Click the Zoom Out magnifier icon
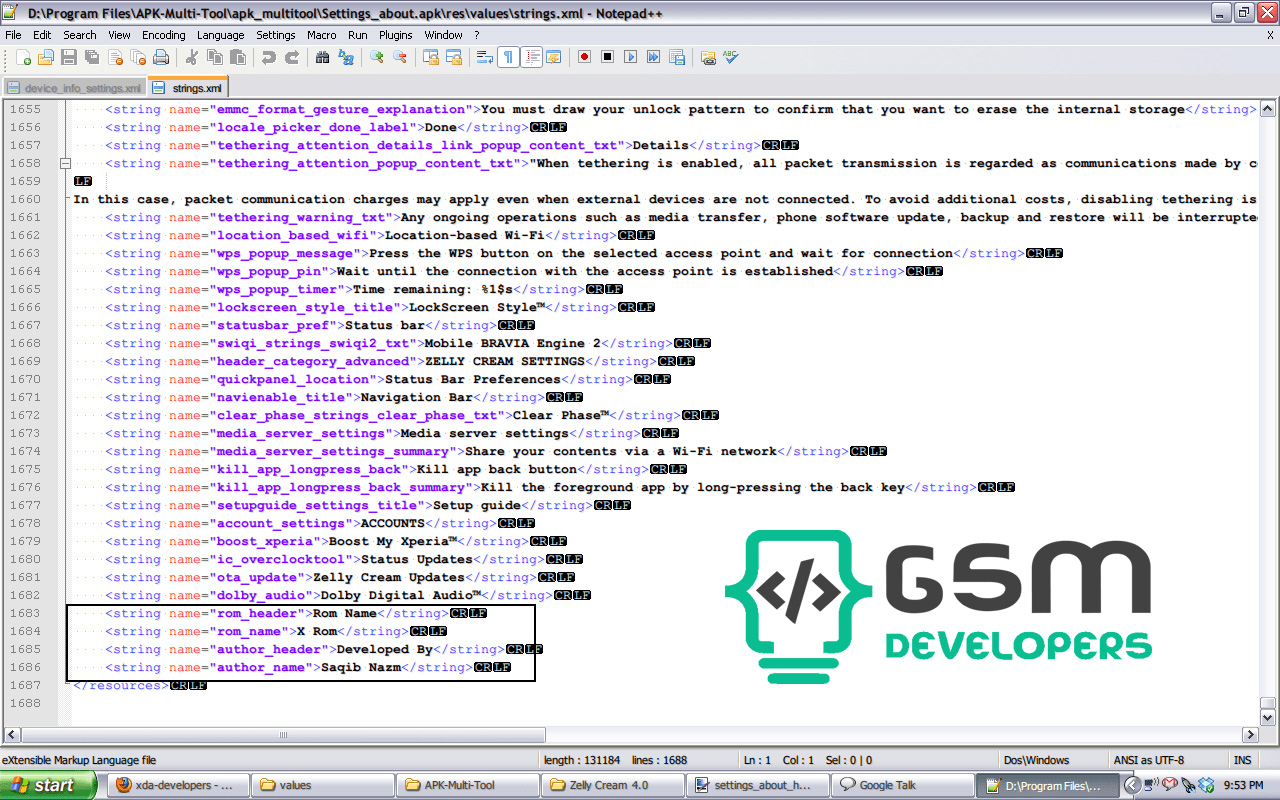The width and height of the screenshot is (1280, 800). (400, 57)
